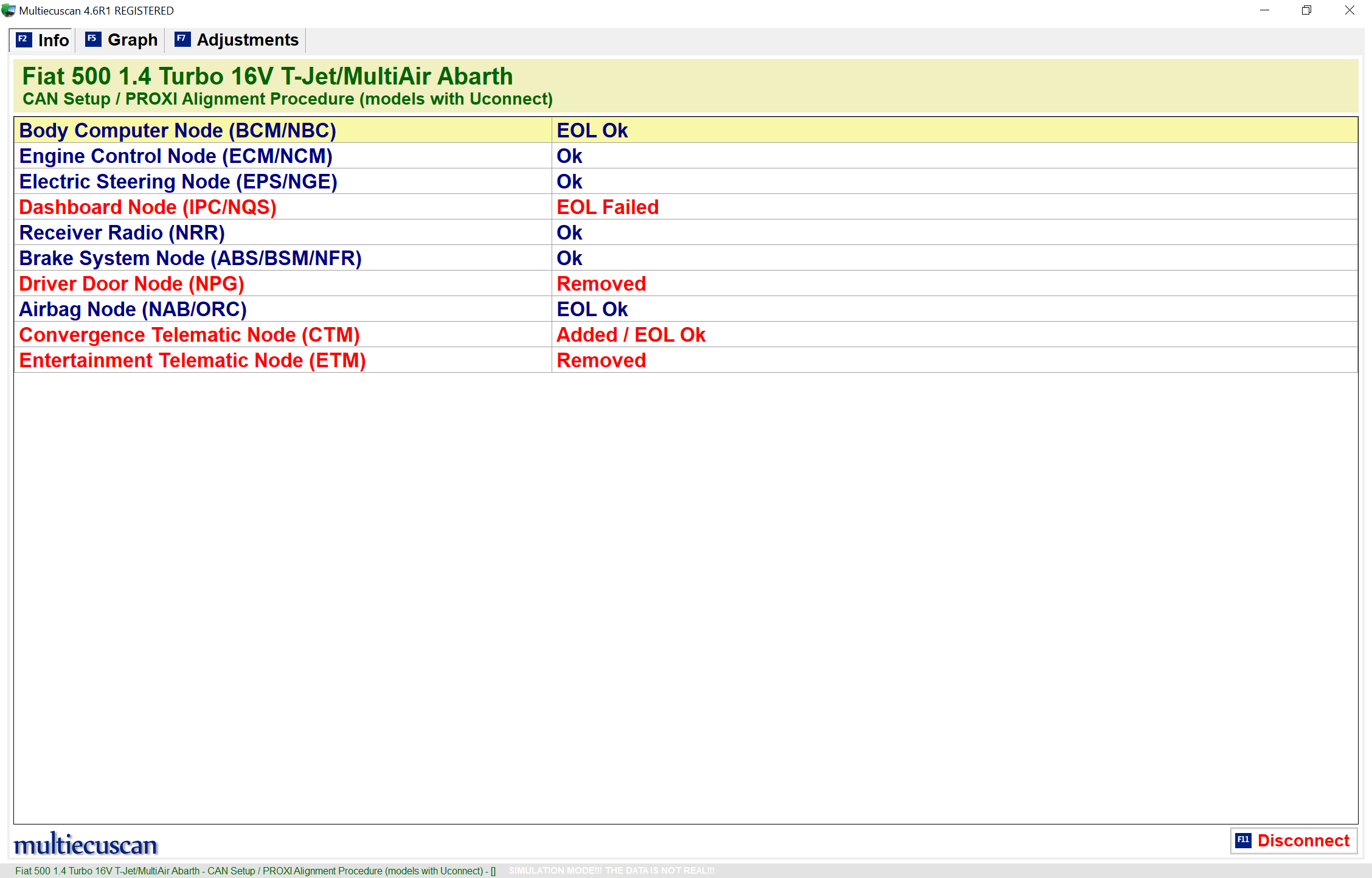Select Brake System Node (ABS/BSM/NFR) row
Viewport: 1372px width, 878px height.
click(x=686, y=258)
